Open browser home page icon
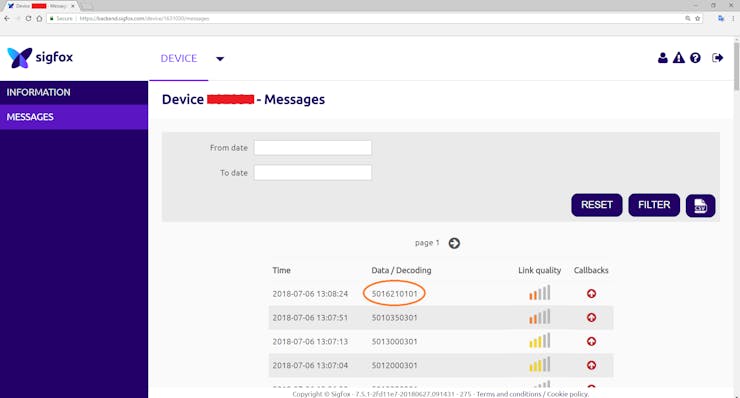This screenshot has width=740, height=398. (x=39, y=18)
